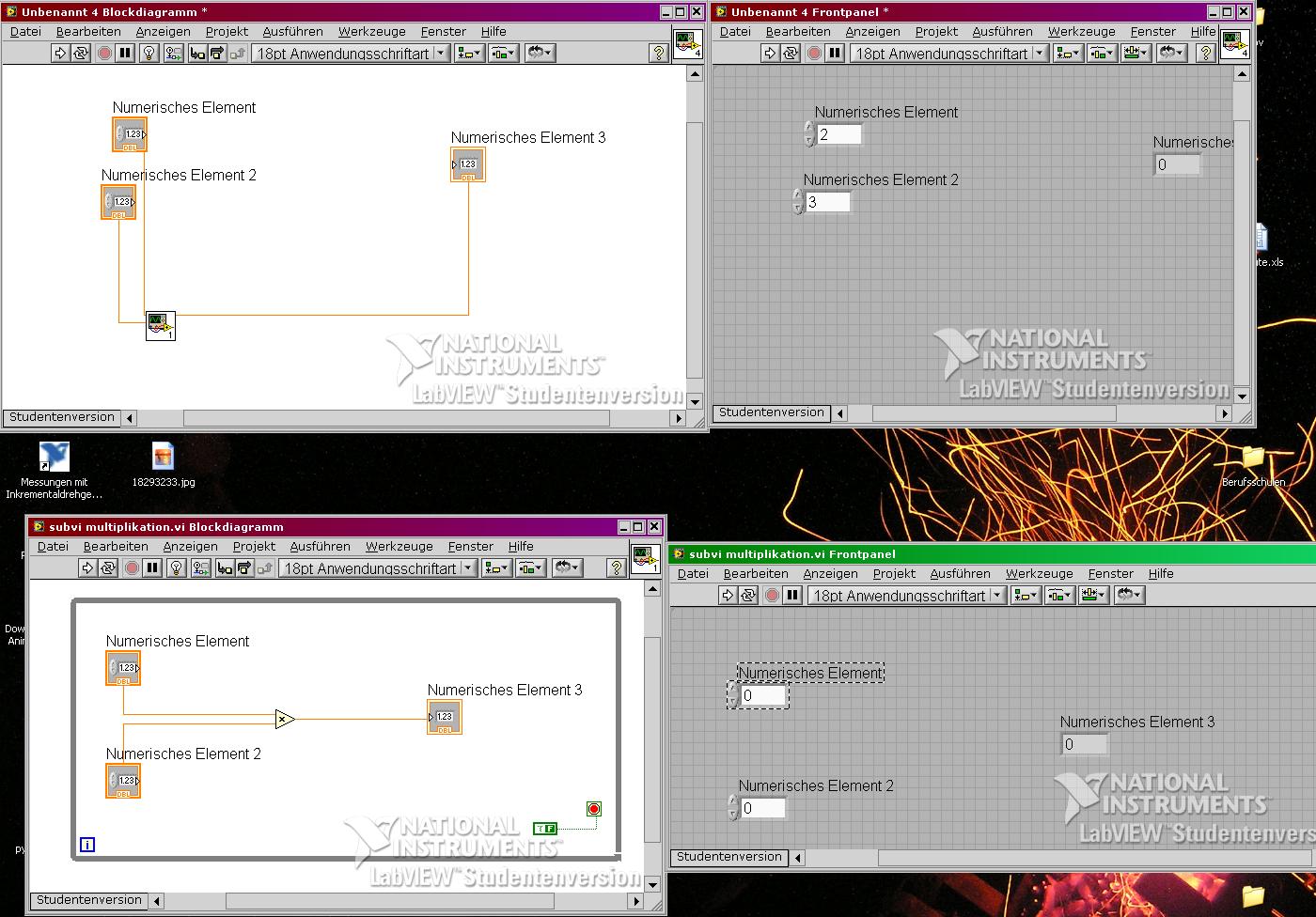This screenshot has width=1316, height=917.
Task: Open Fenster menu in subvi multiplikation Blockdiagramm
Action: click(471, 546)
